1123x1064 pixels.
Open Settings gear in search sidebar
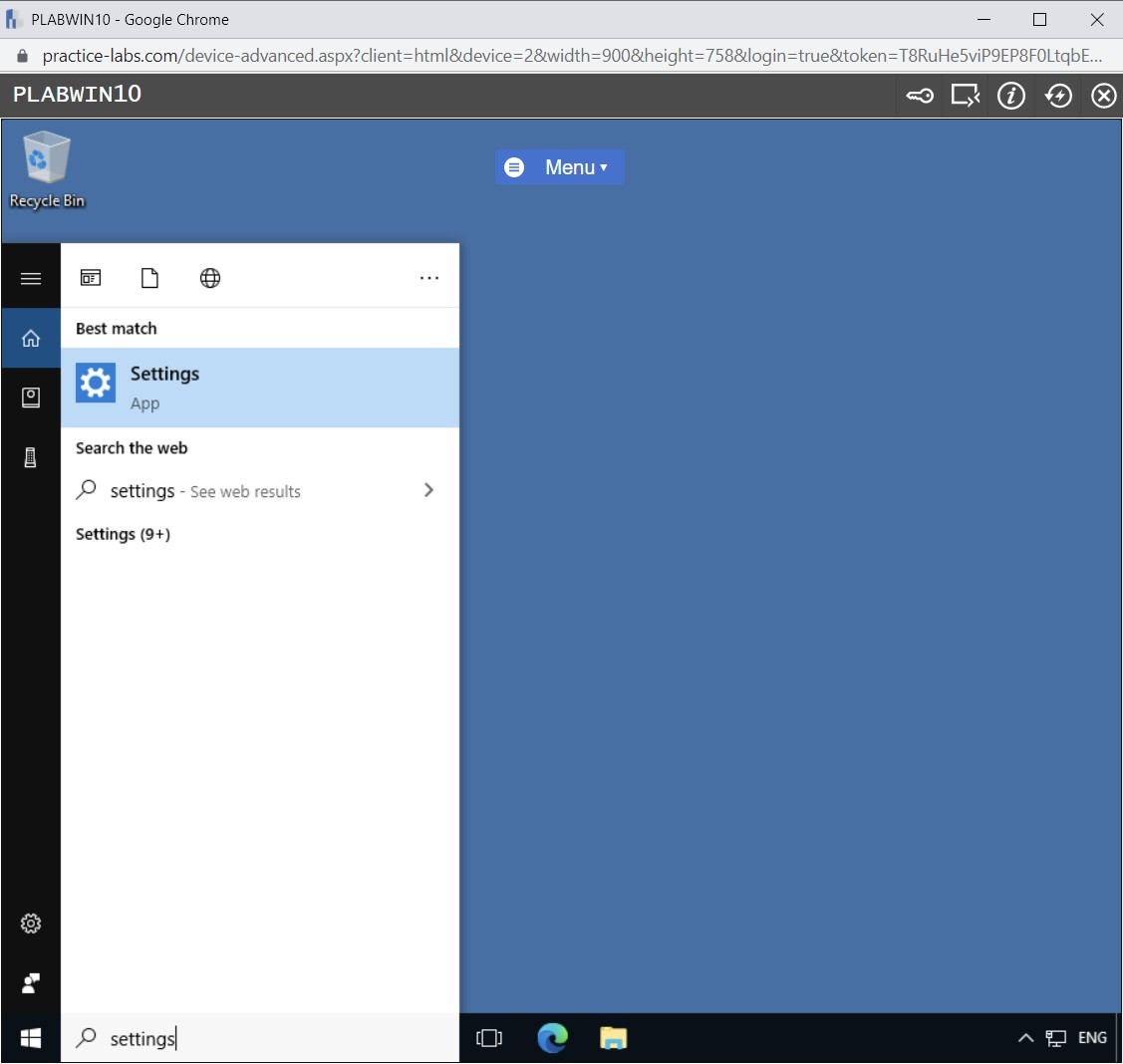pyautogui.click(x=31, y=924)
